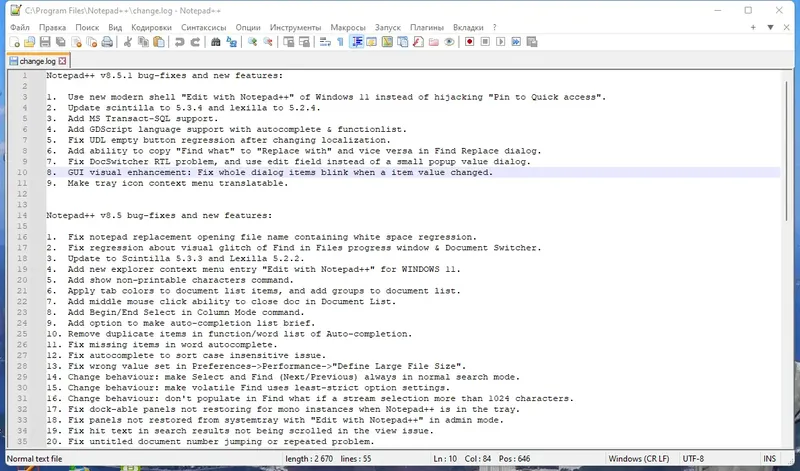
Task: Click Windows (CR LF) in the status bar
Action: [639, 458]
